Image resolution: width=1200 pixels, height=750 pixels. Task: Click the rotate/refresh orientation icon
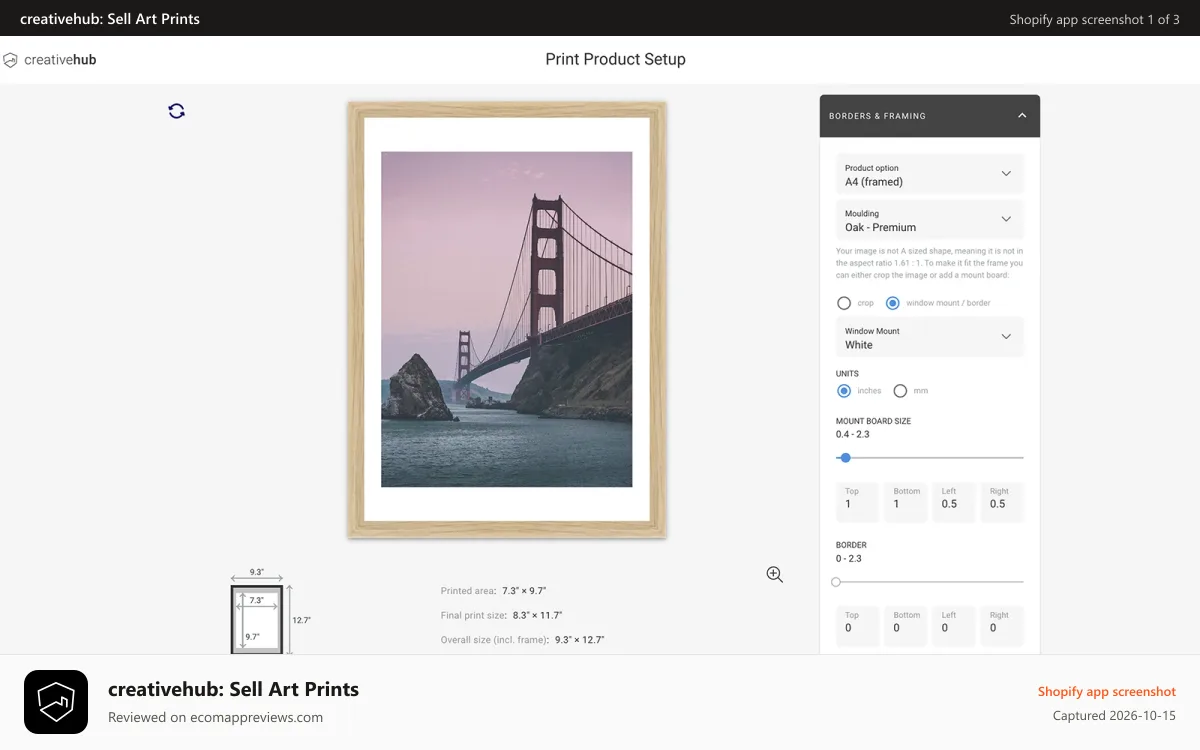[177, 111]
